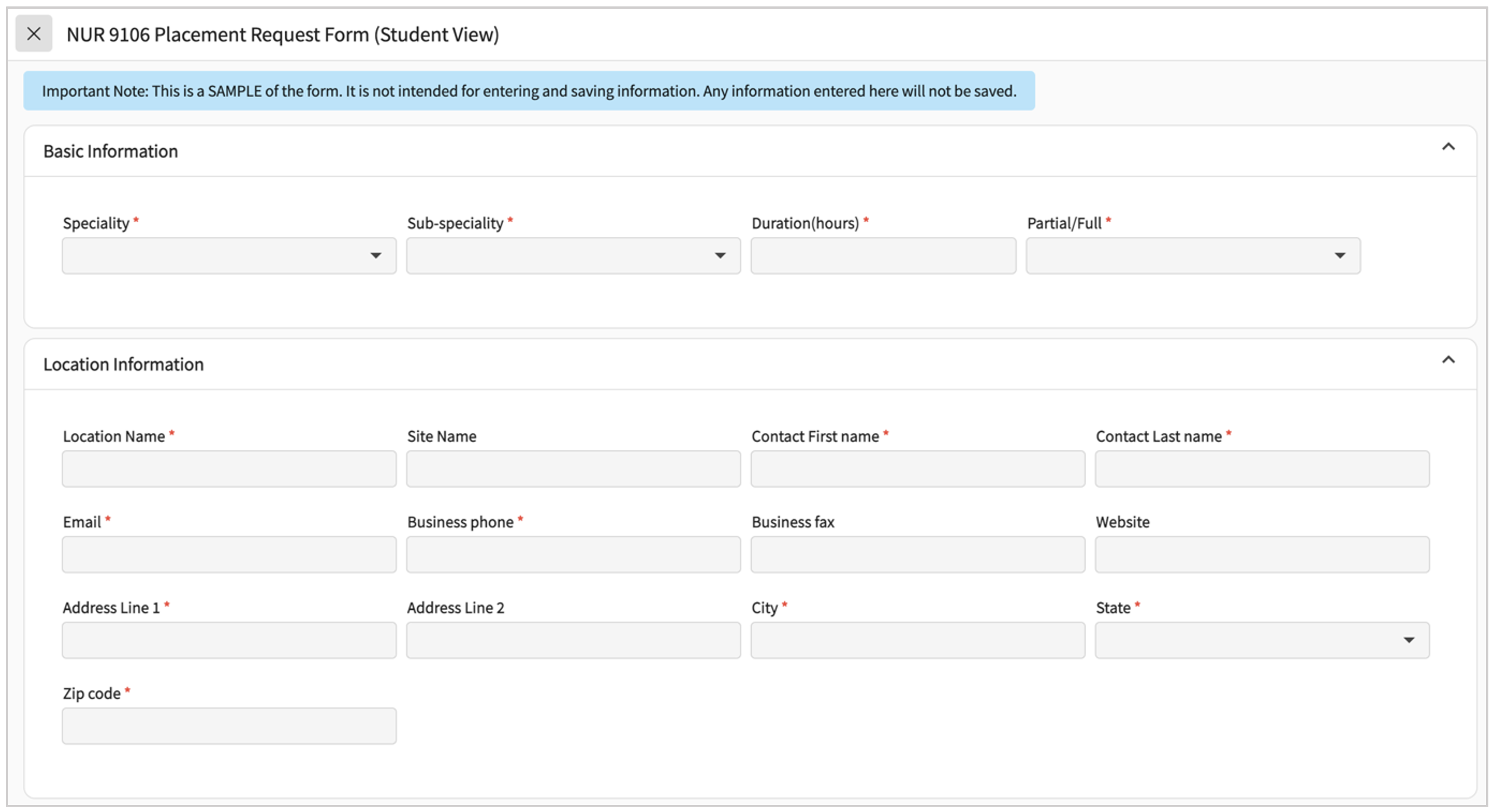
Task: Click the Duration(hours) input field
Action: point(883,256)
